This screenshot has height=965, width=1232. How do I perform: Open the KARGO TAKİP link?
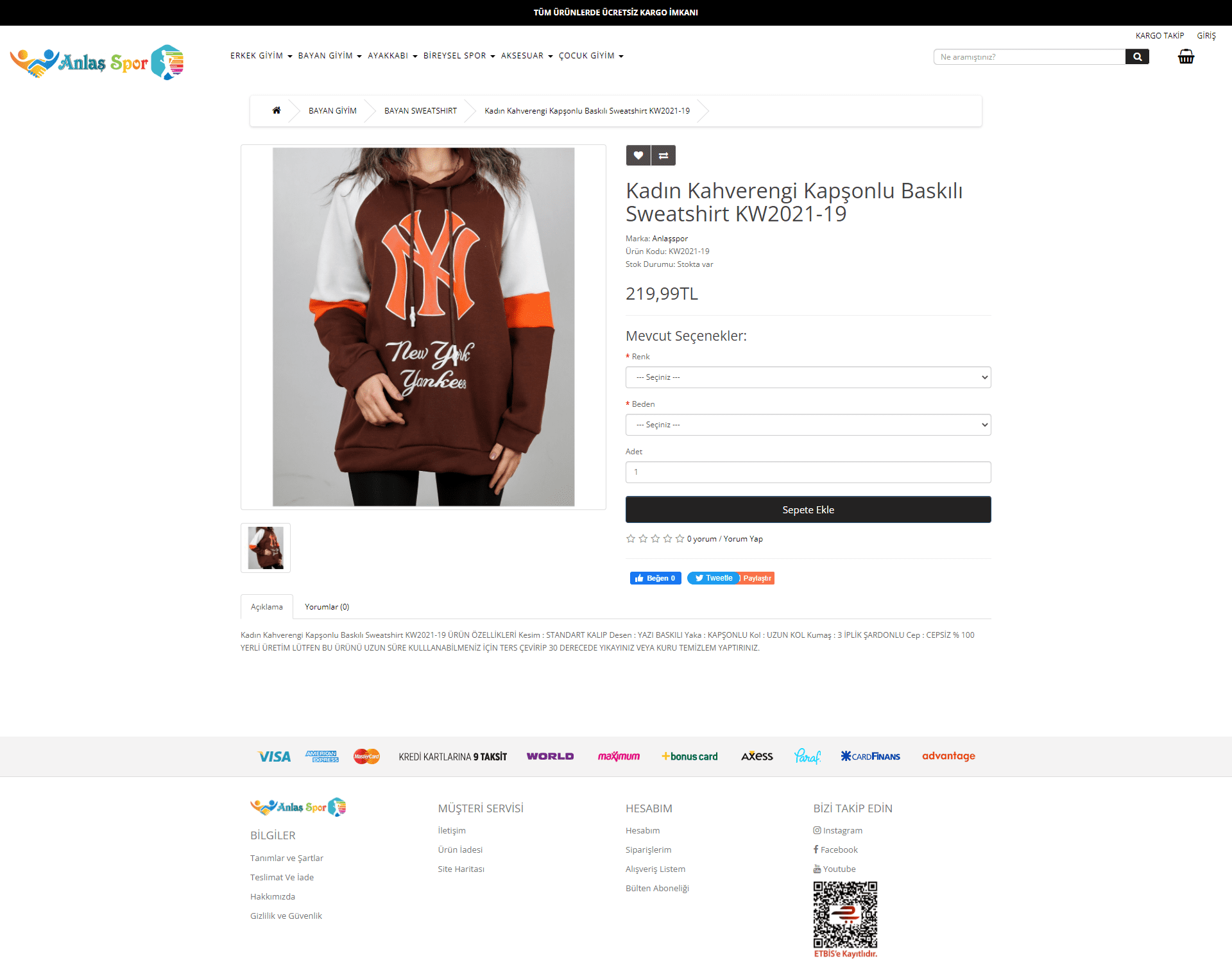(x=1159, y=36)
